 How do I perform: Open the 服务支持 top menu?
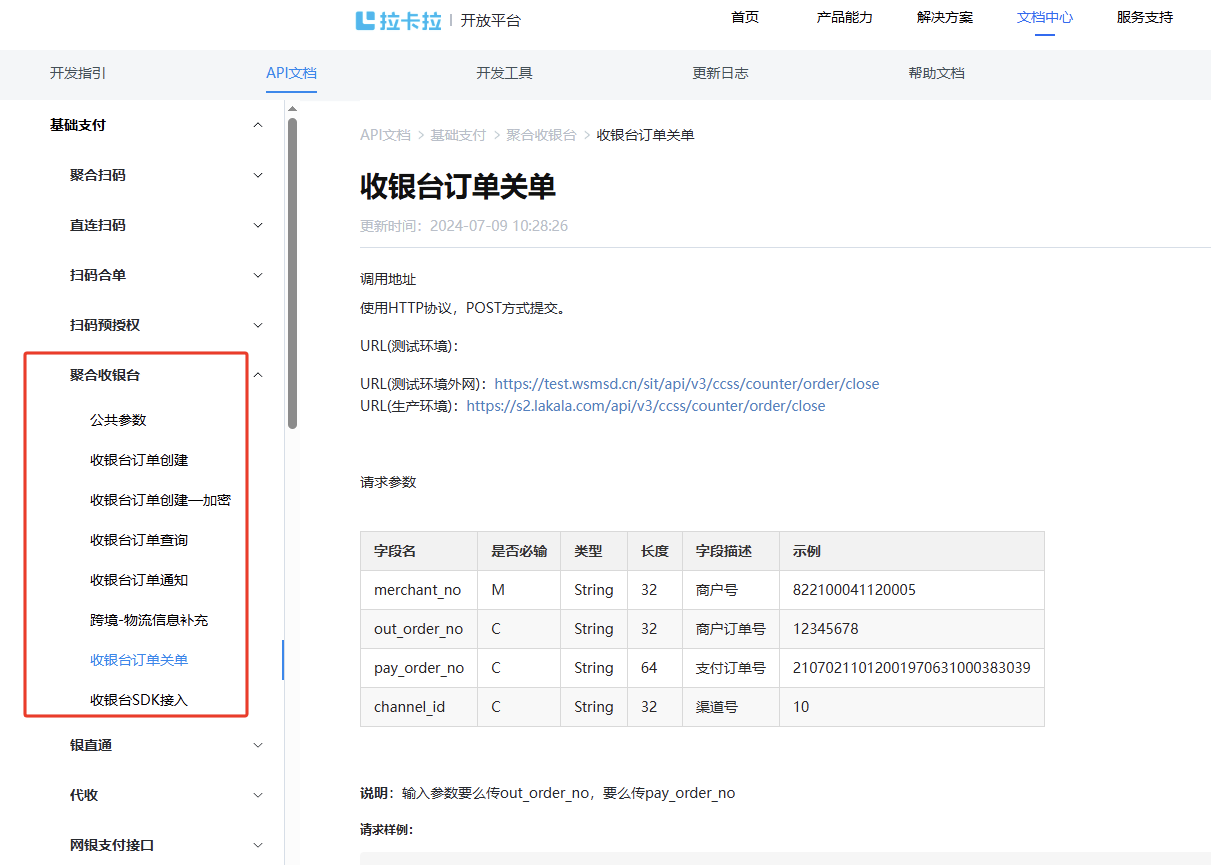point(1145,17)
